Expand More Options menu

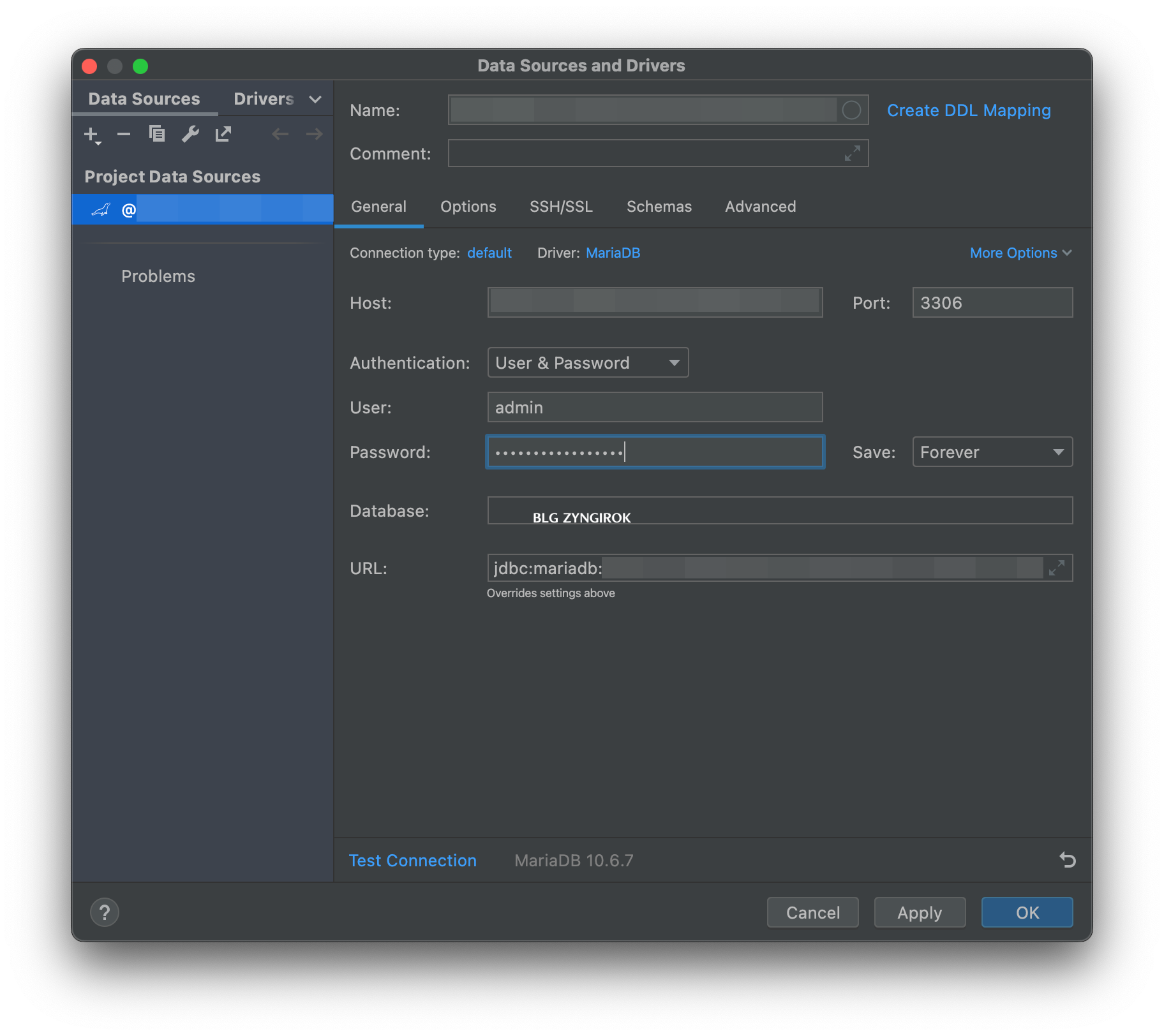(x=1020, y=253)
